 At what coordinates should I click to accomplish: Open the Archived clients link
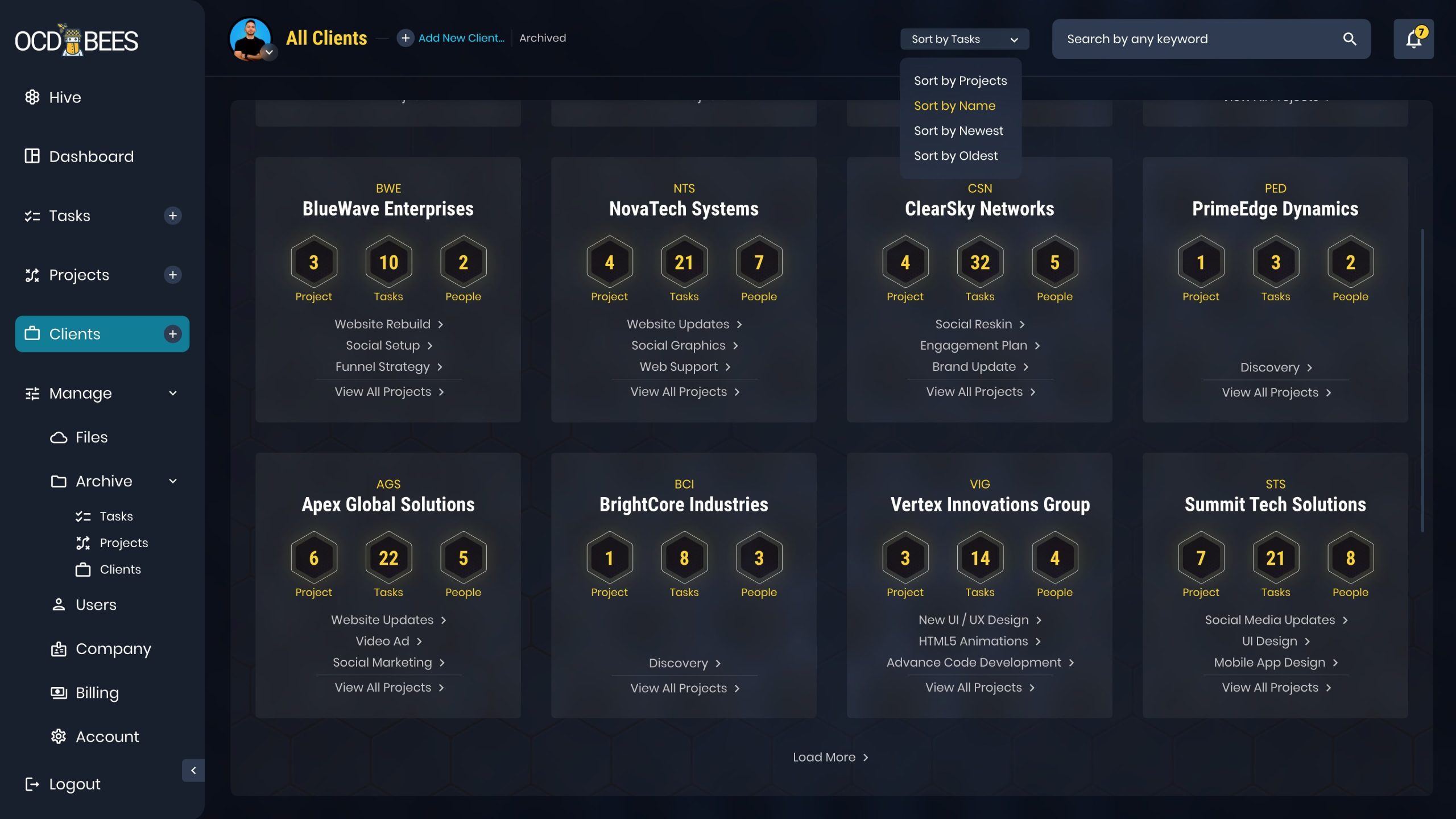542,38
